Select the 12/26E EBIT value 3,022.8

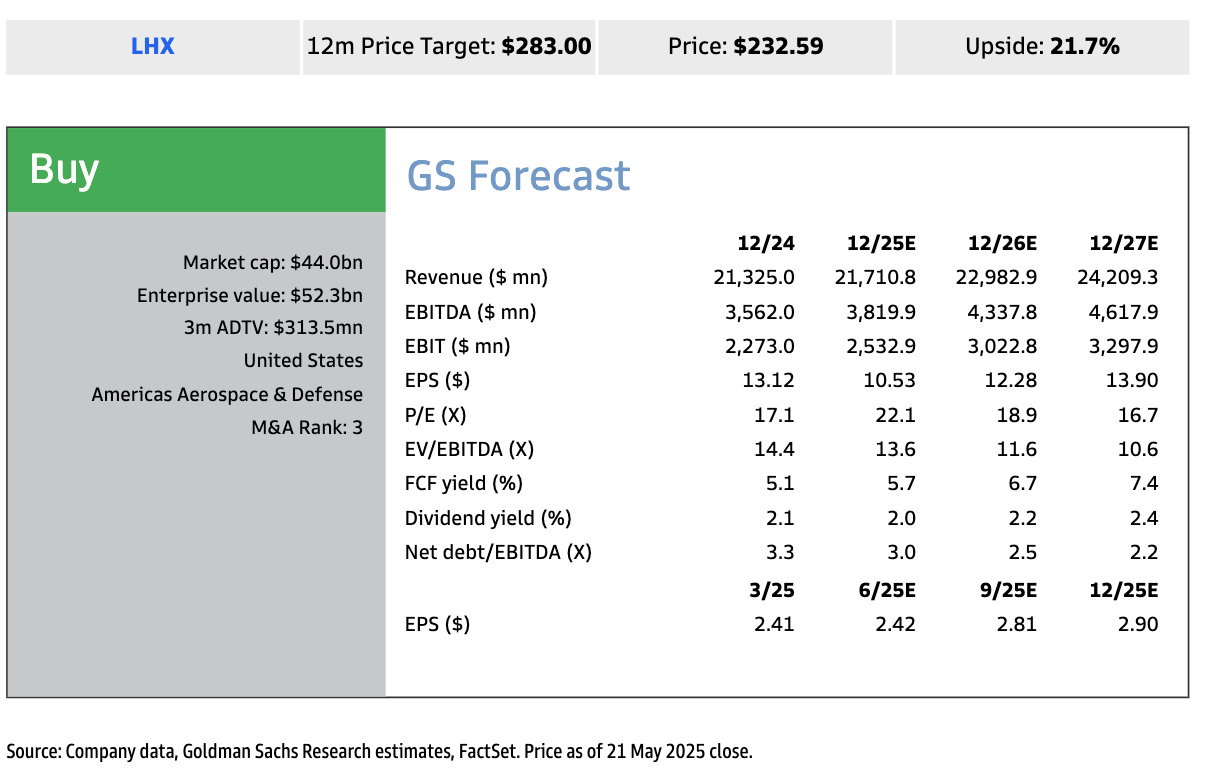tap(1002, 346)
